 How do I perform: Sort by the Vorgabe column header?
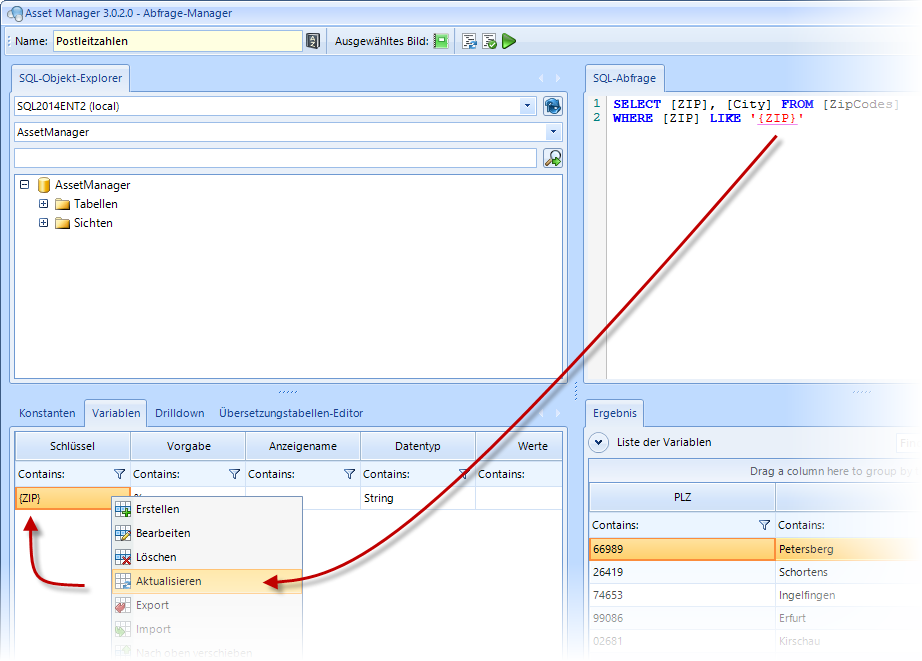188,446
